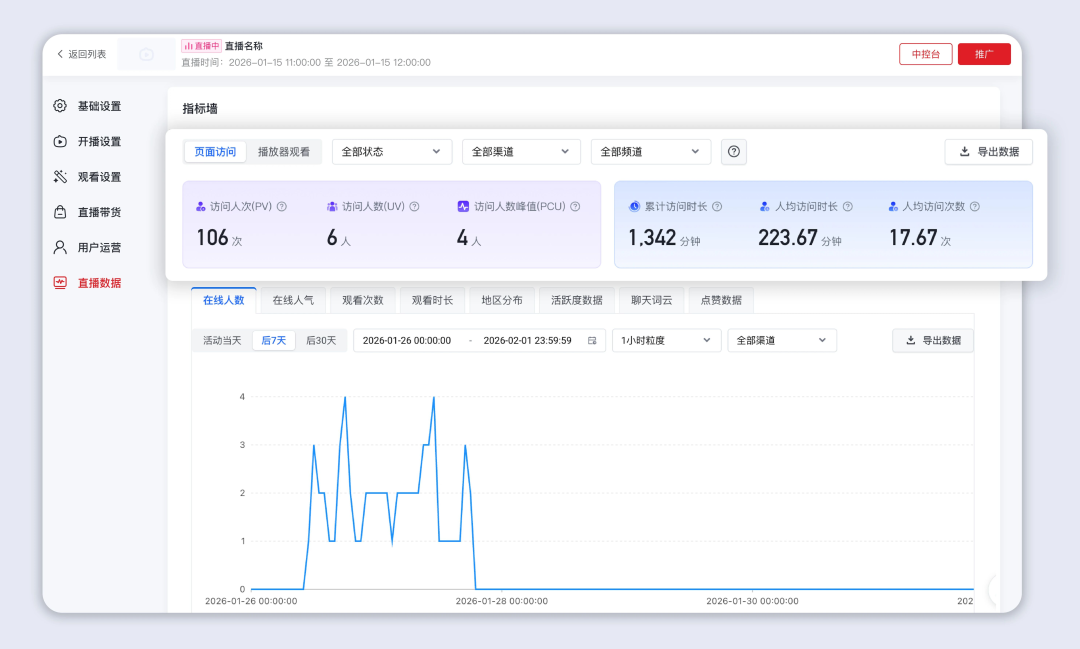1080x649 pixels.
Task: Open the 1小时粒度 granularity dropdown
Action: (x=666, y=341)
